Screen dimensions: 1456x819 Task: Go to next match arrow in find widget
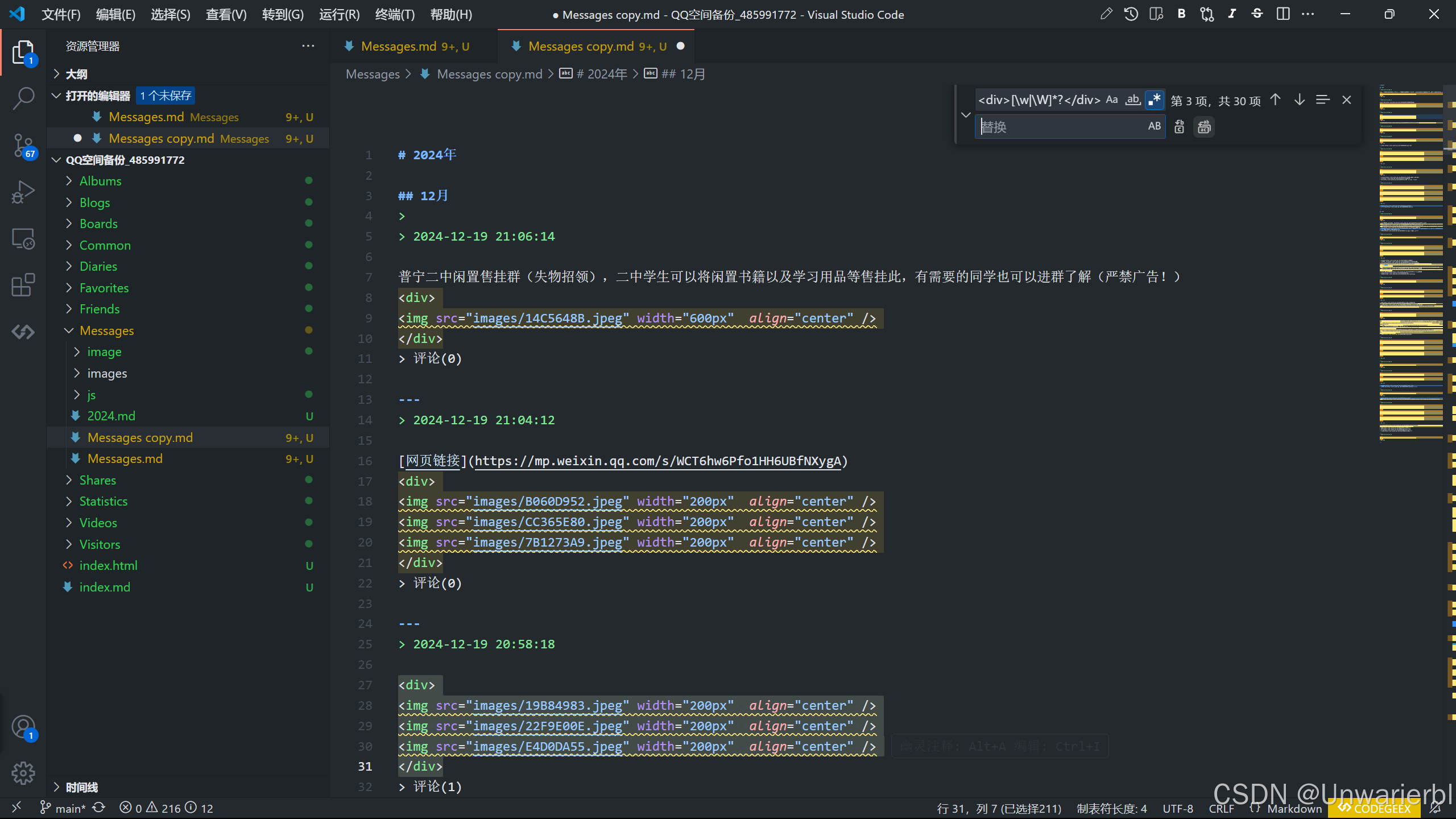[x=1300, y=100]
